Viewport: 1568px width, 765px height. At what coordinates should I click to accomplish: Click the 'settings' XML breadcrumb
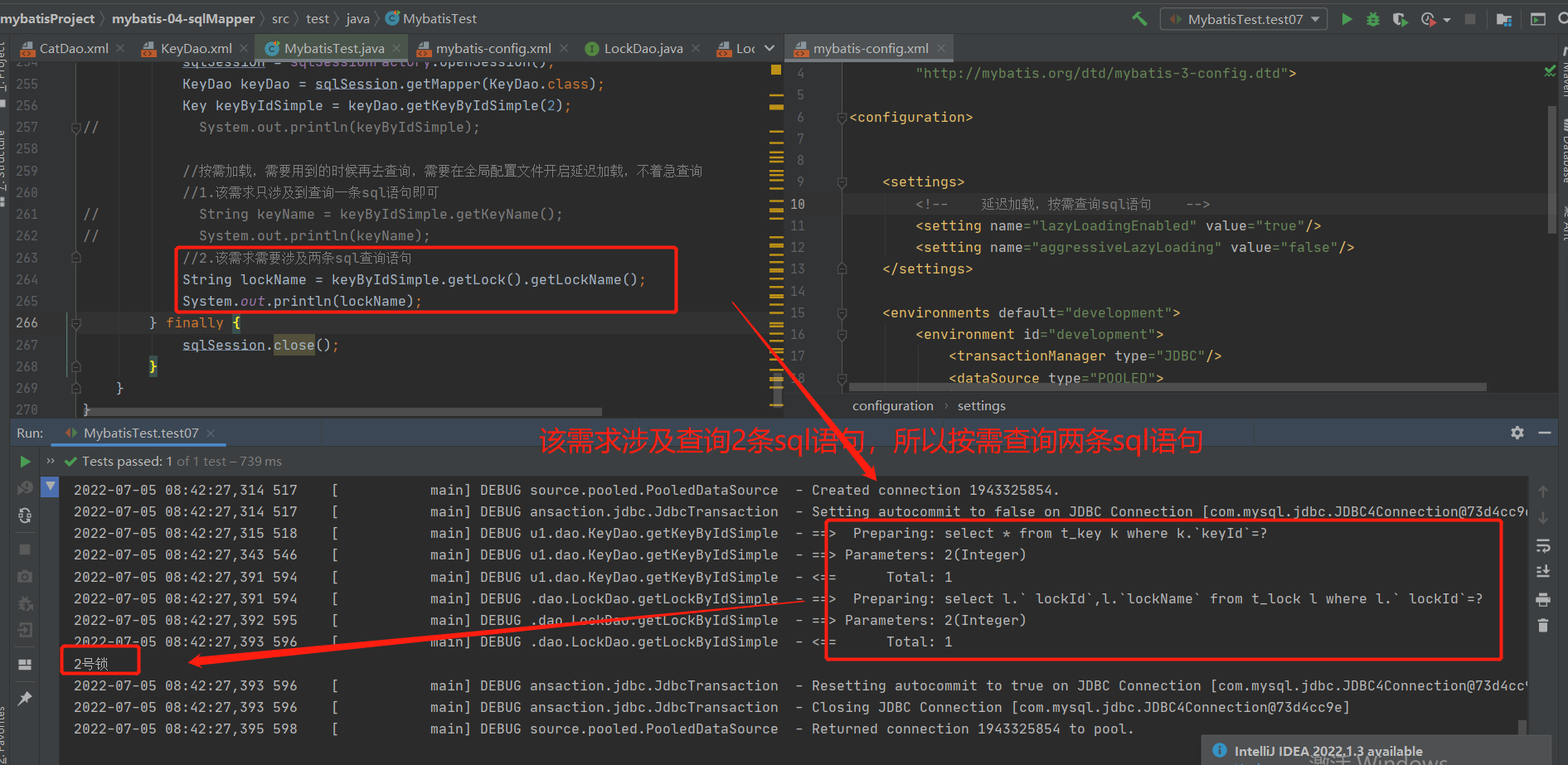pyautogui.click(x=981, y=406)
